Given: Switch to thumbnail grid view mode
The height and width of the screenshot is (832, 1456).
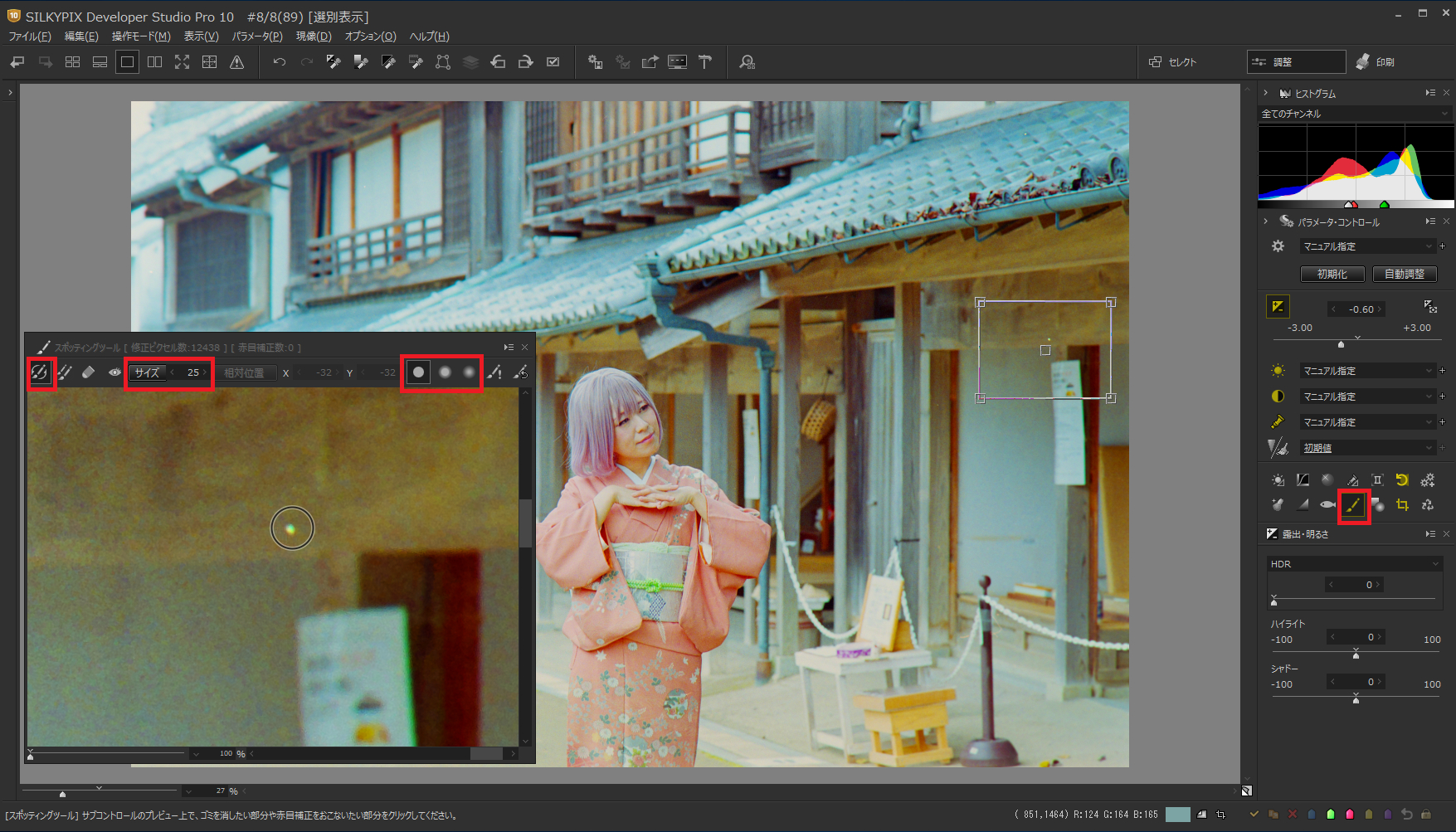Looking at the screenshot, I should (x=72, y=62).
